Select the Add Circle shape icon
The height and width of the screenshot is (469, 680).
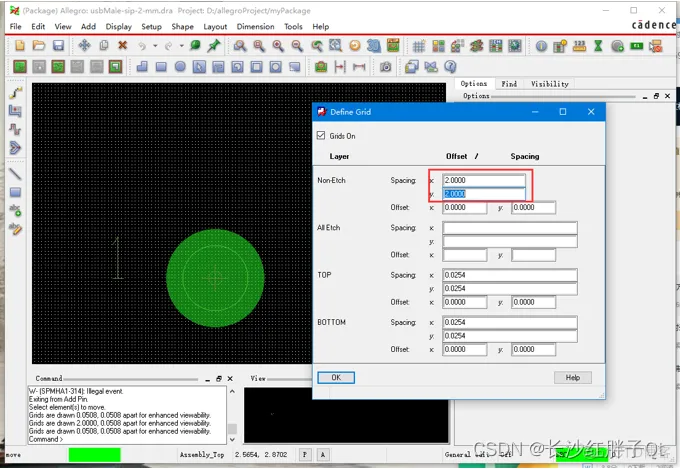click(x=180, y=67)
